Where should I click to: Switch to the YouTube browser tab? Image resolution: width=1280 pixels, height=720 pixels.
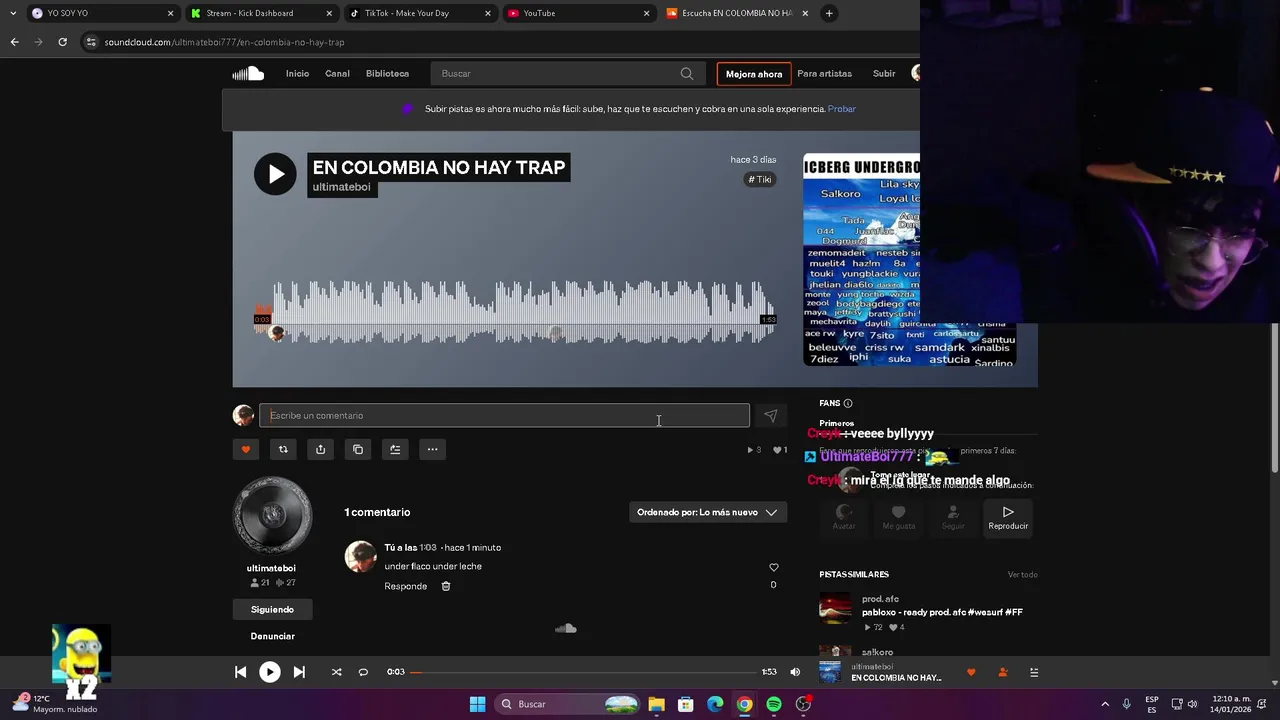(x=578, y=13)
